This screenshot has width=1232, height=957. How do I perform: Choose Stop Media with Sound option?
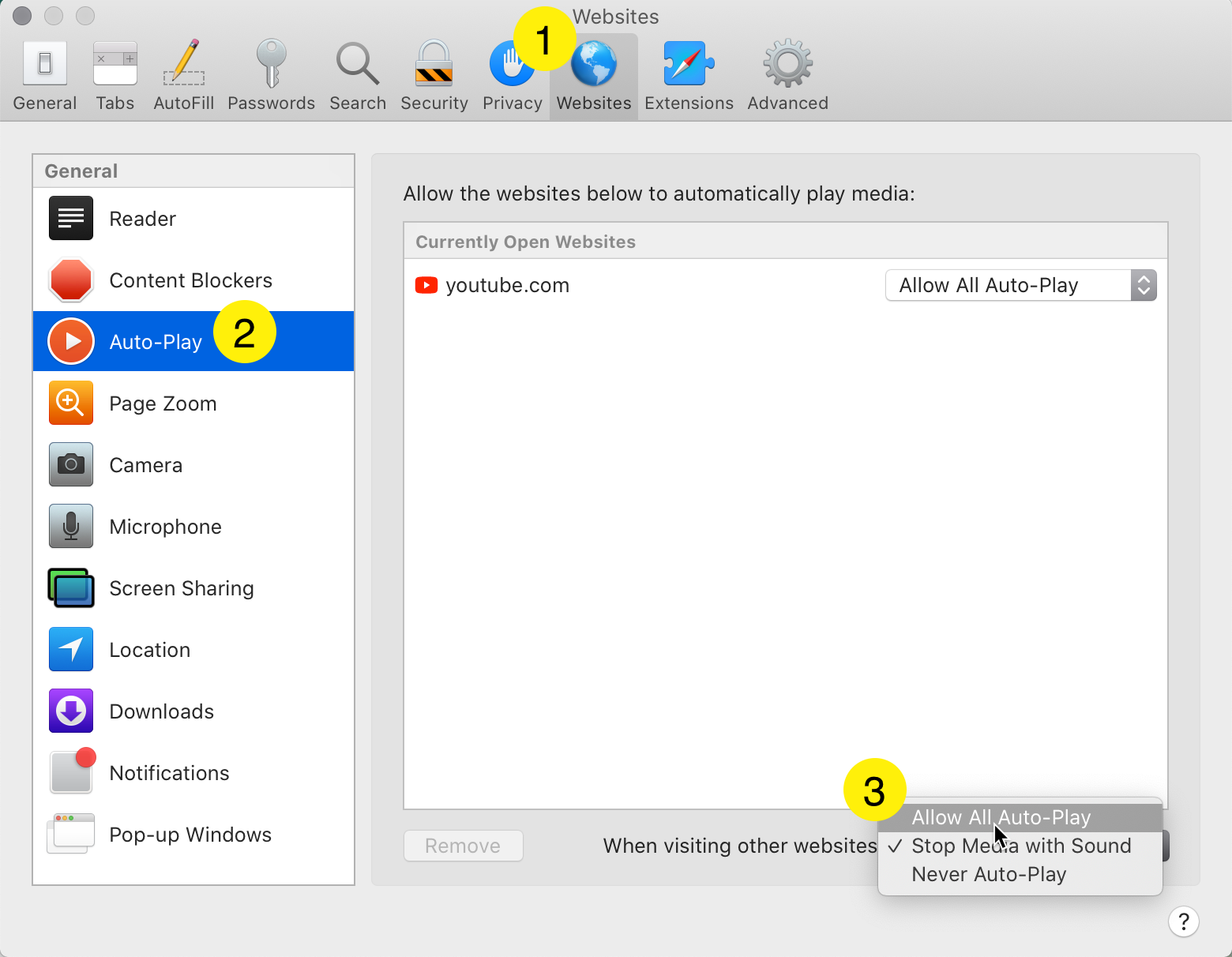[1020, 846]
